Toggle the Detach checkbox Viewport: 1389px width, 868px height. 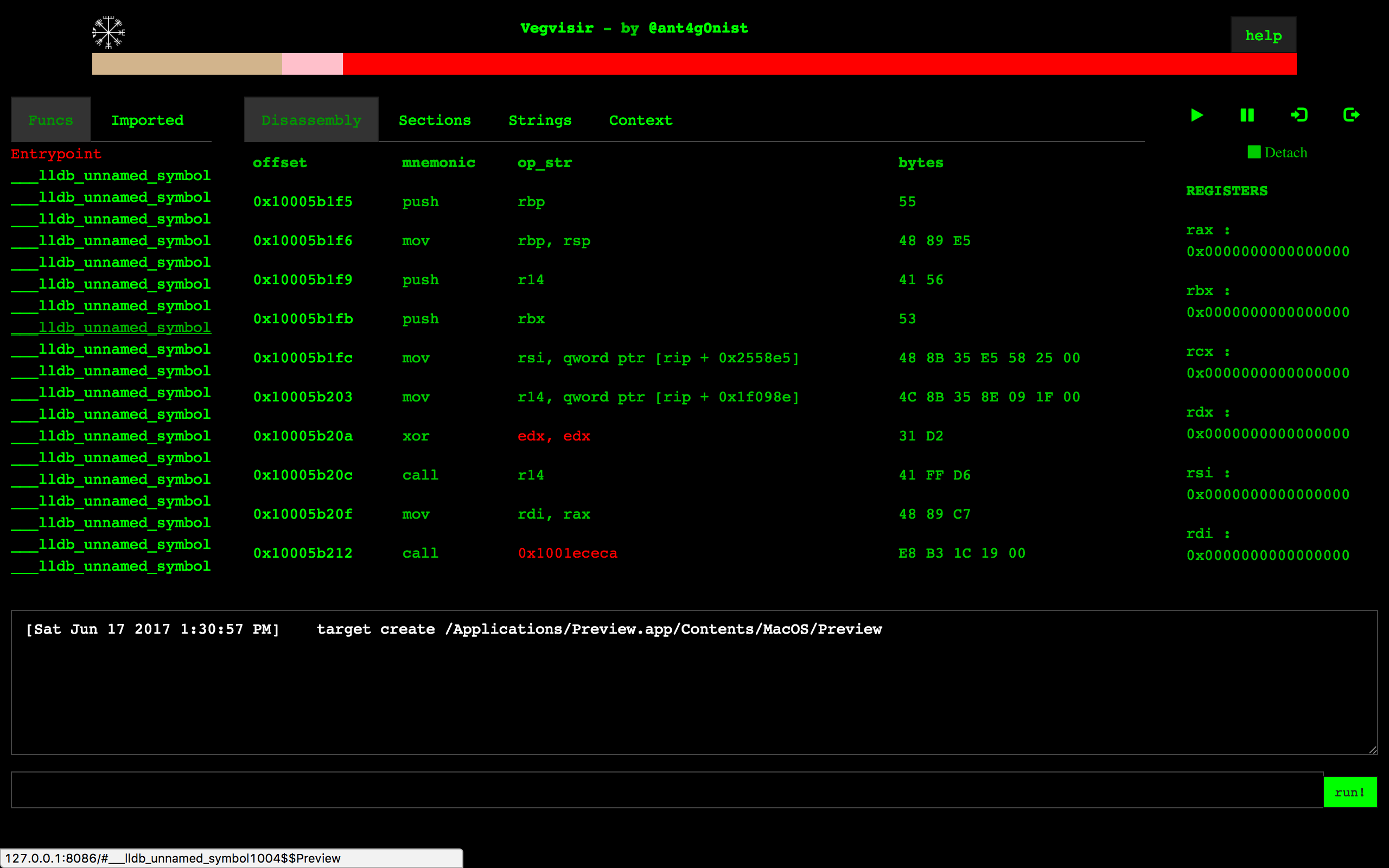(x=1254, y=152)
